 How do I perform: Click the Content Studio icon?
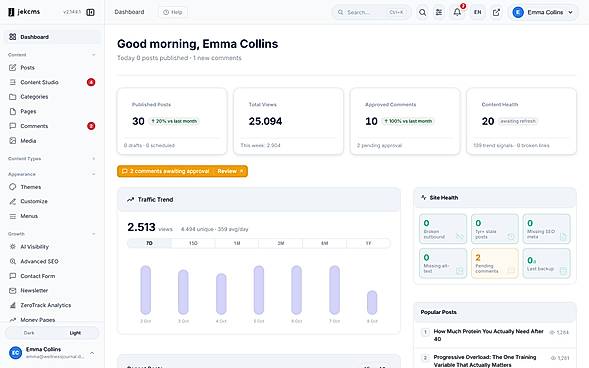coord(12,82)
